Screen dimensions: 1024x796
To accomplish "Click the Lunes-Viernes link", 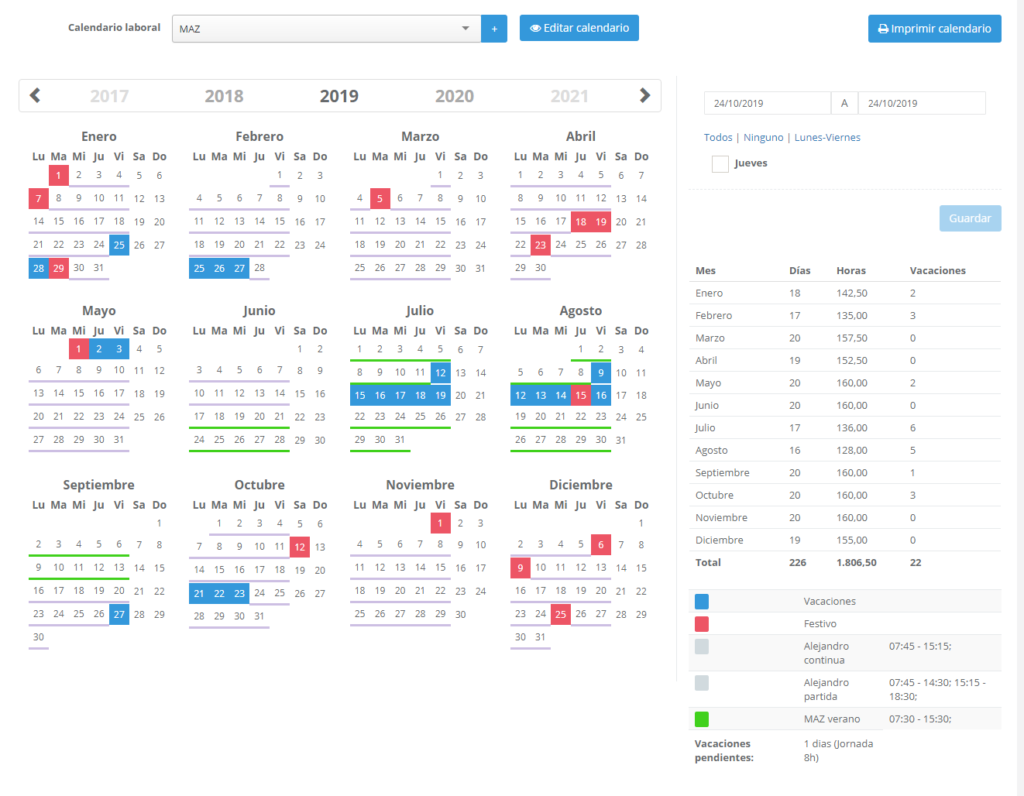I will coord(827,137).
